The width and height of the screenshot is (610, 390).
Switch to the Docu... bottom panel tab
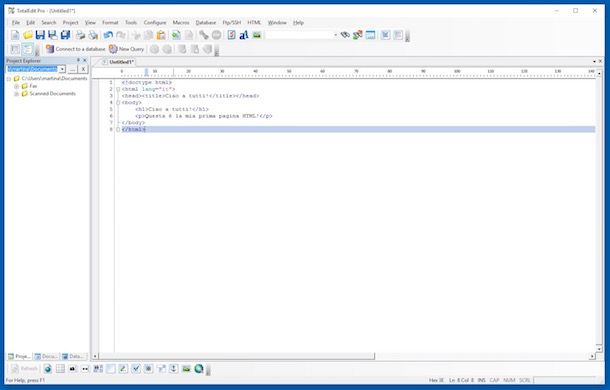click(x=46, y=356)
